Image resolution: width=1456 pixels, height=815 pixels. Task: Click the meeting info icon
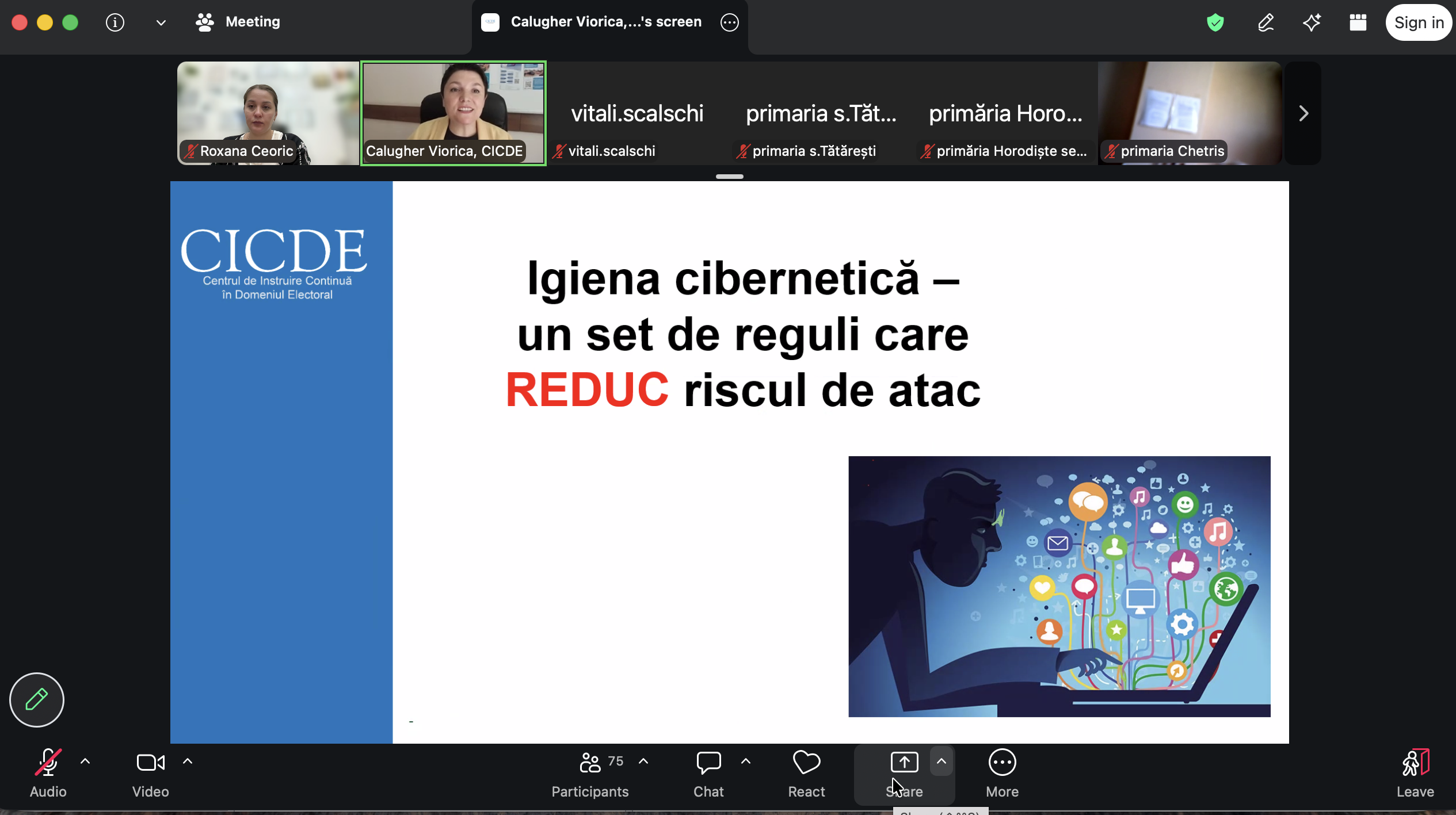point(115,22)
